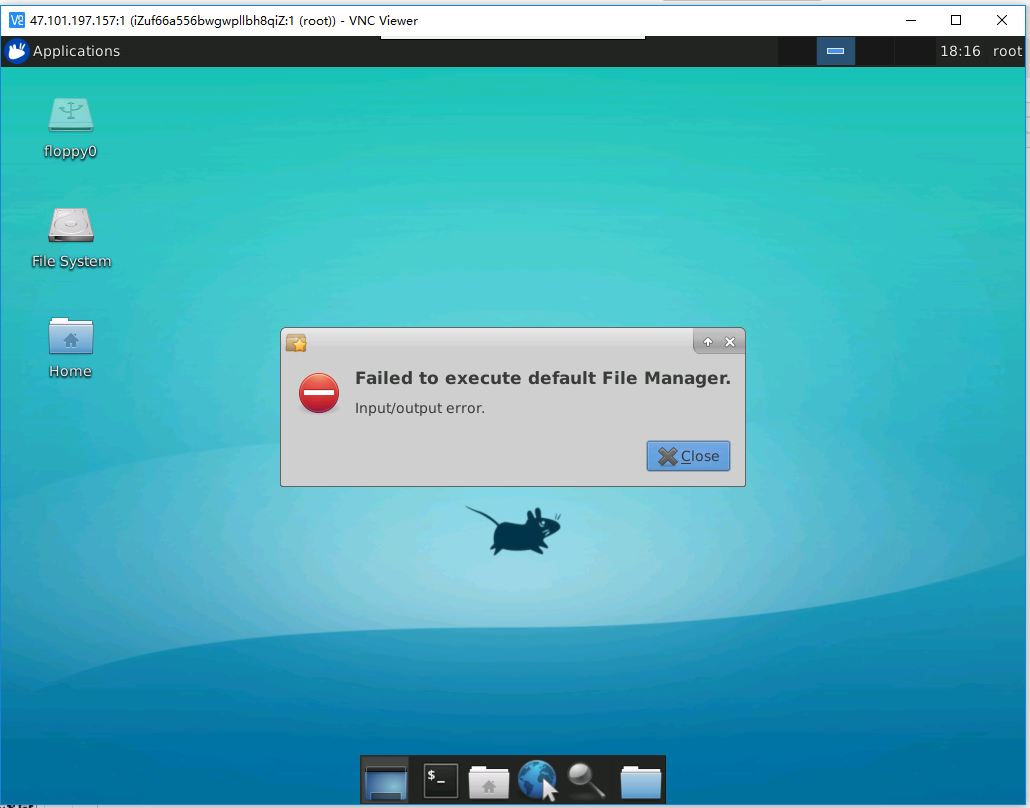Open the floppy0 drive on the desktop
Image resolution: width=1030 pixels, height=808 pixels.
pos(70,115)
